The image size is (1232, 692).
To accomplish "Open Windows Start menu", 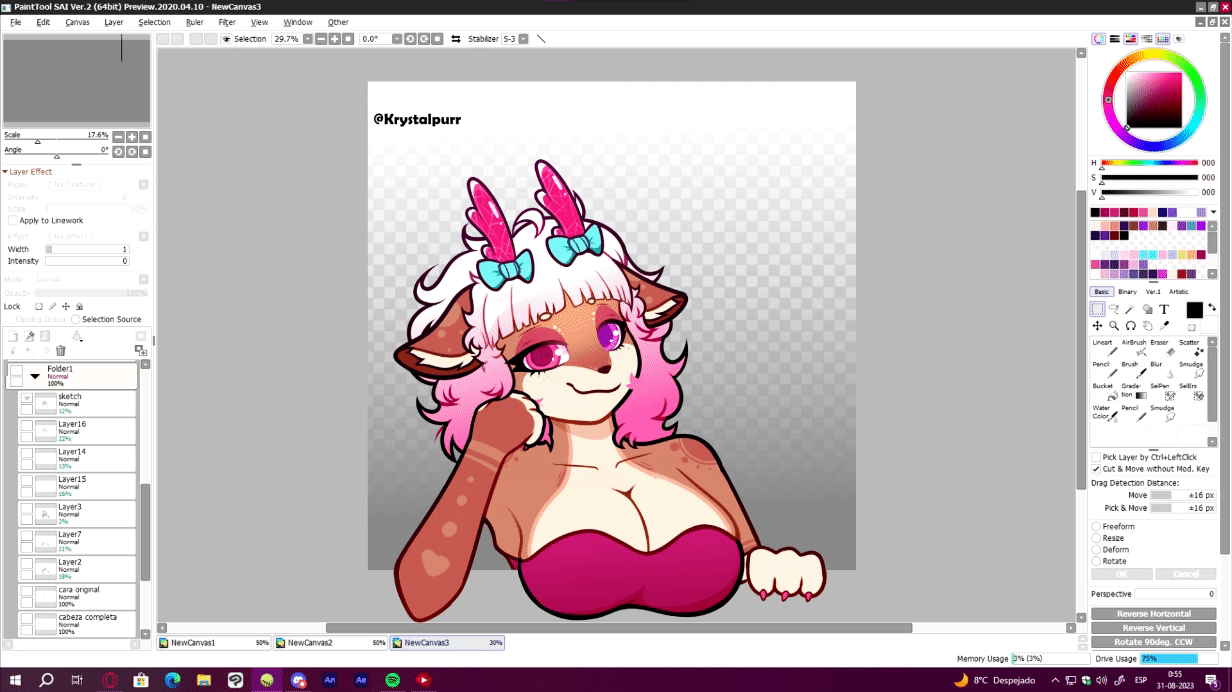I will [x=15, y=680].
